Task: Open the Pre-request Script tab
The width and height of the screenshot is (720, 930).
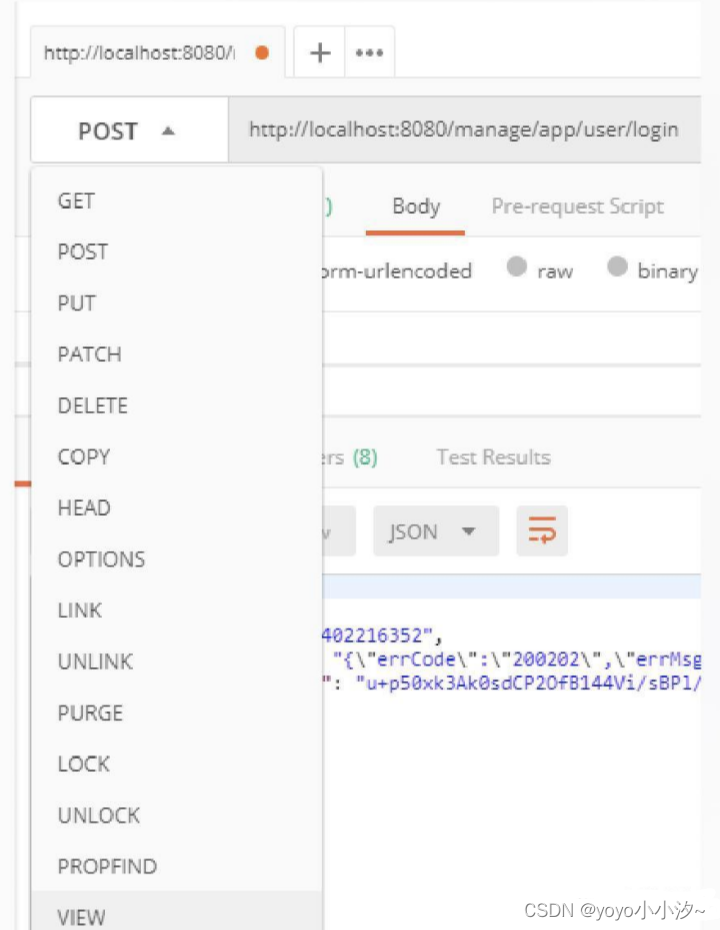Action: point(577,206)
